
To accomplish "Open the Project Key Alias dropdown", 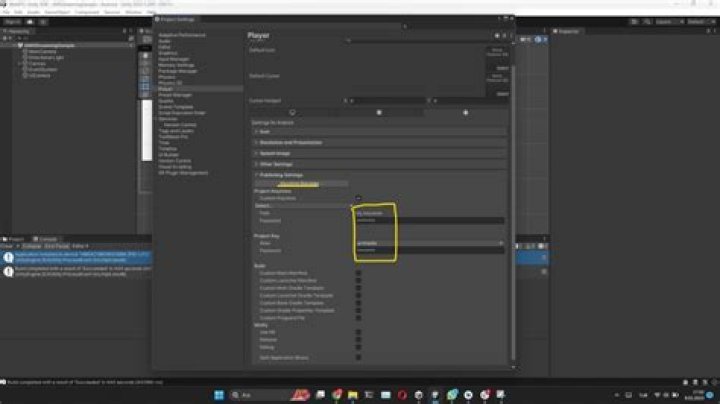I will [430, 243].
